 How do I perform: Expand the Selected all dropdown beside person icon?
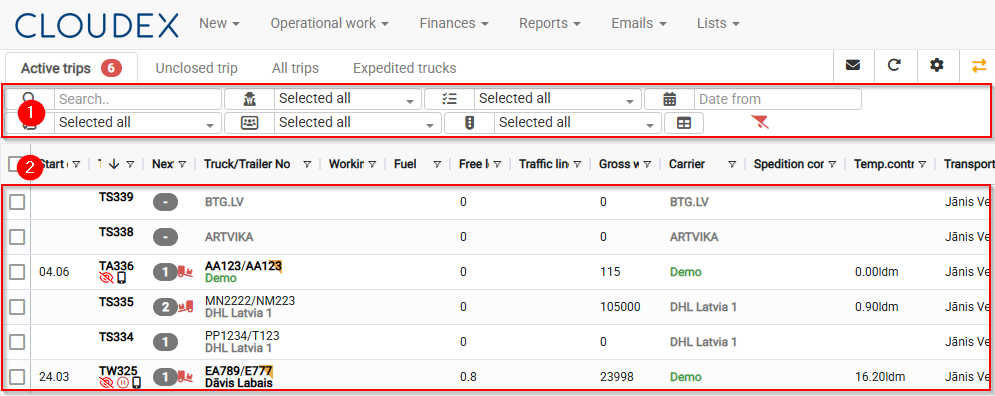tap(348, 99)
